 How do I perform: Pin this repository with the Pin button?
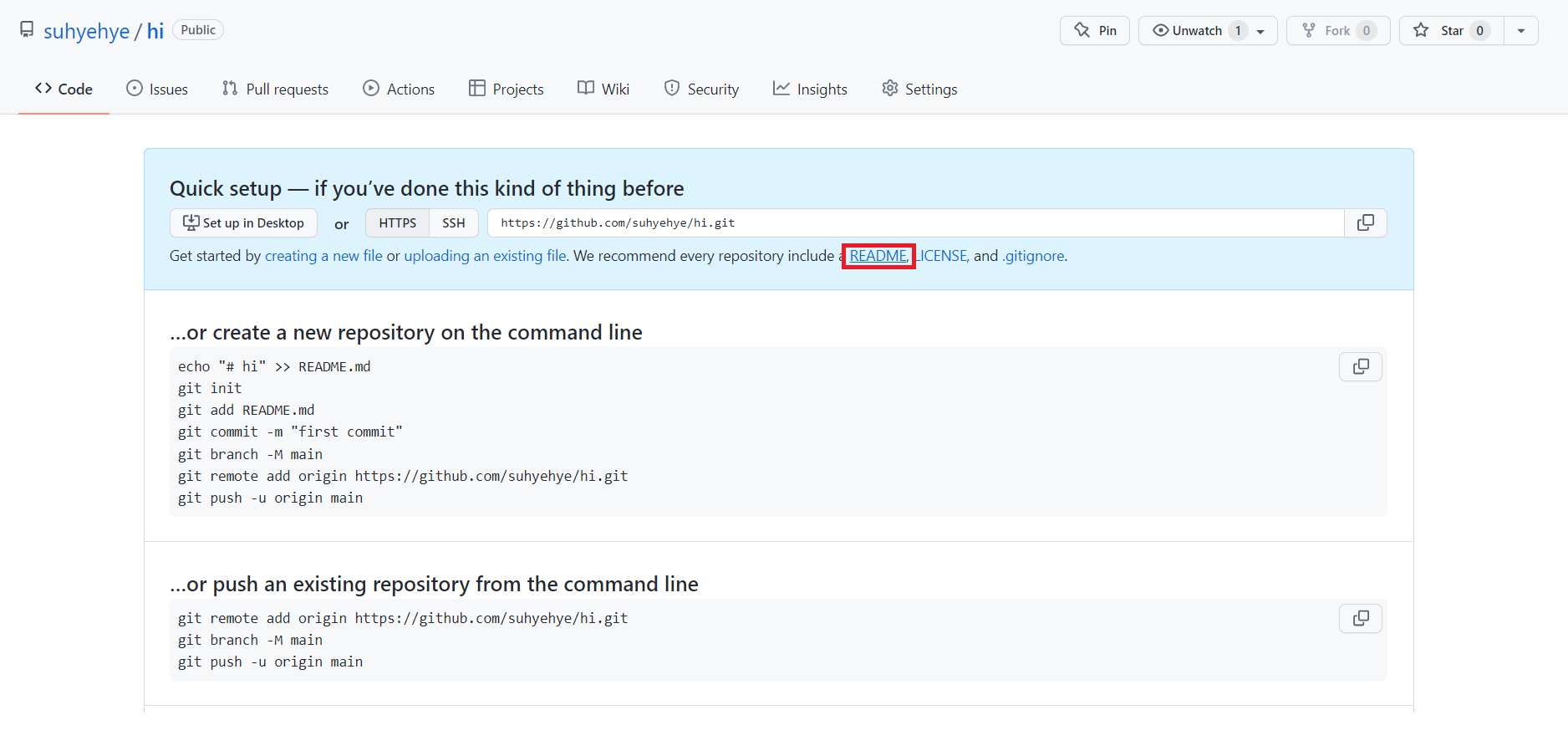coord(1095,30)
